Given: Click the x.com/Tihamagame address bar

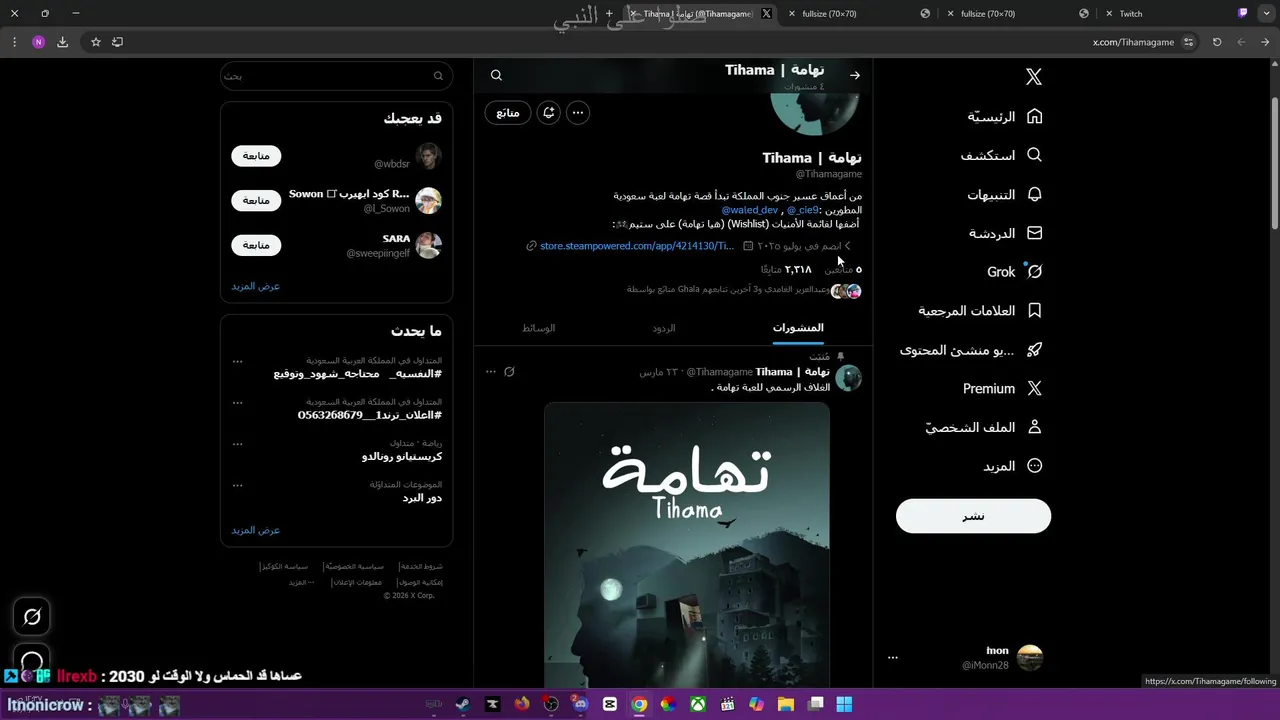Looking at the screenshot, I should 1133,42.
